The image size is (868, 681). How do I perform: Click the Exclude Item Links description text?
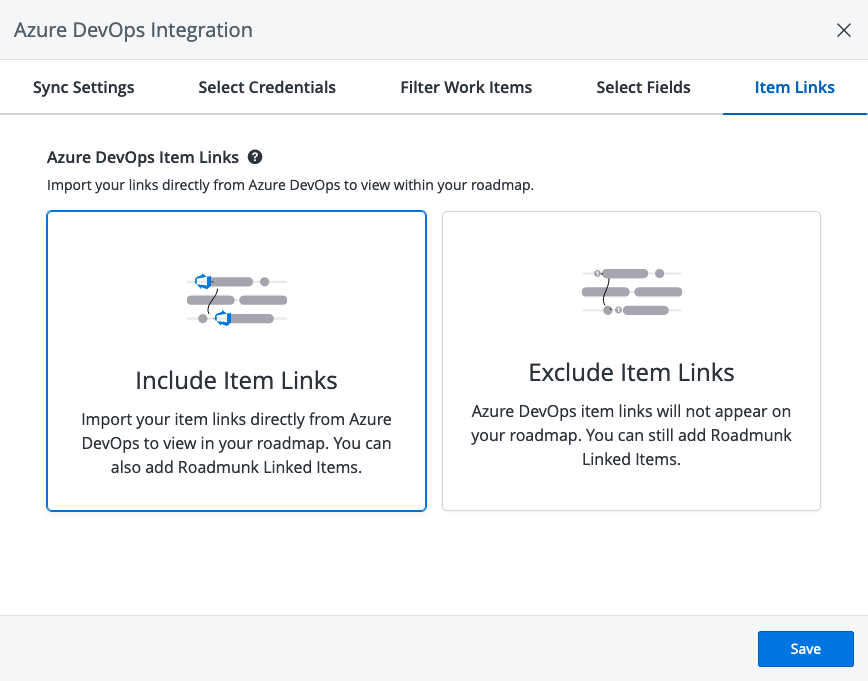[631, 435]
